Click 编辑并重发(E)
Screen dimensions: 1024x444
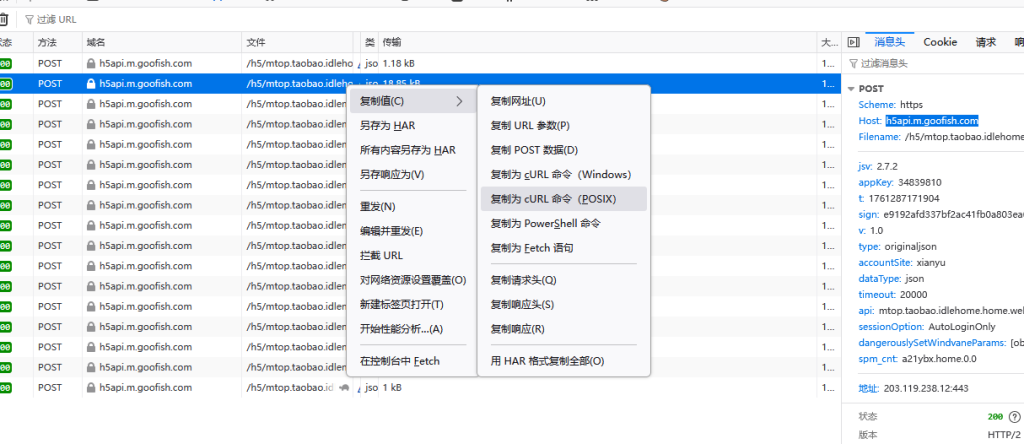point(413,231)
